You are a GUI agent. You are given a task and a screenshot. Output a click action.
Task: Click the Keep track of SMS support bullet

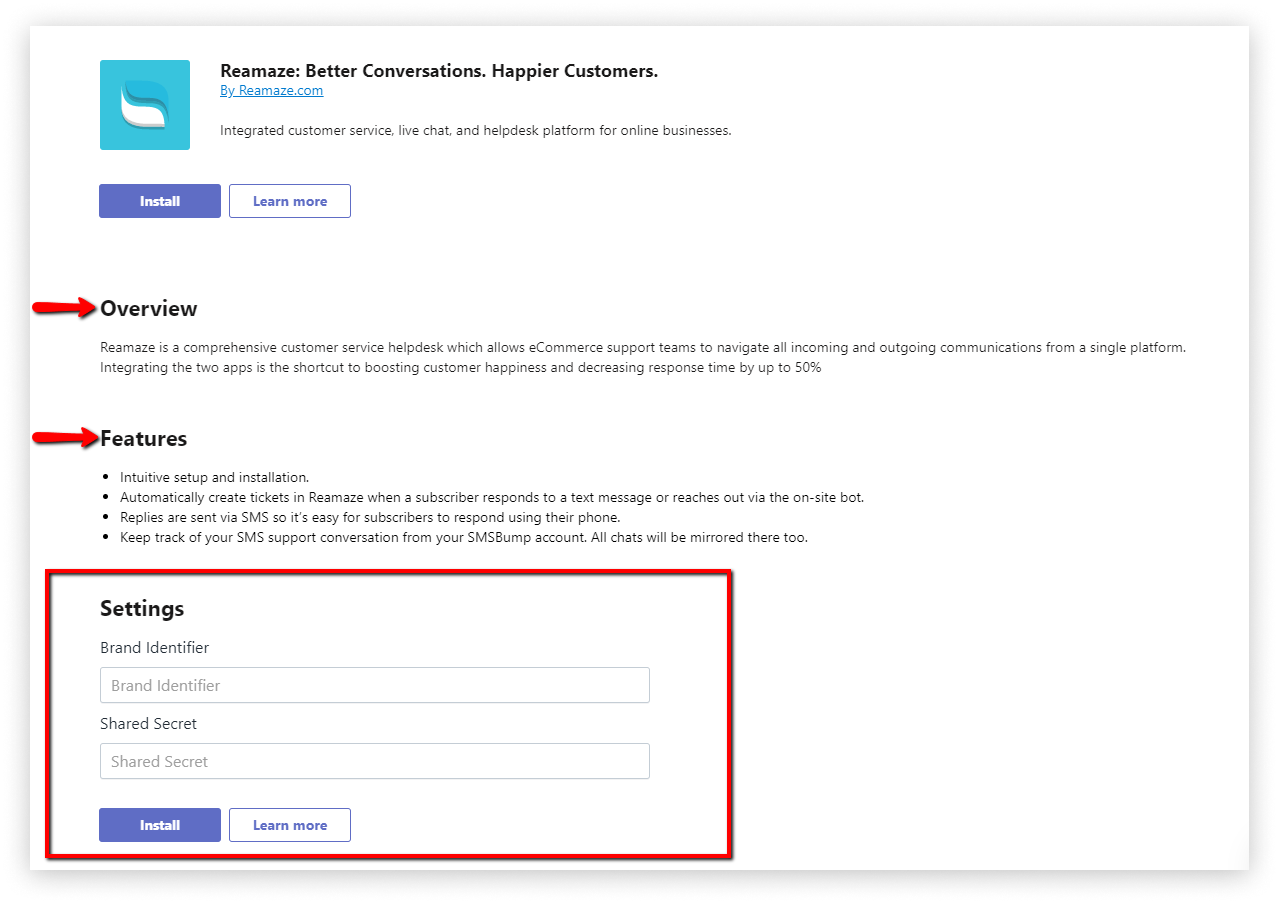464,537
